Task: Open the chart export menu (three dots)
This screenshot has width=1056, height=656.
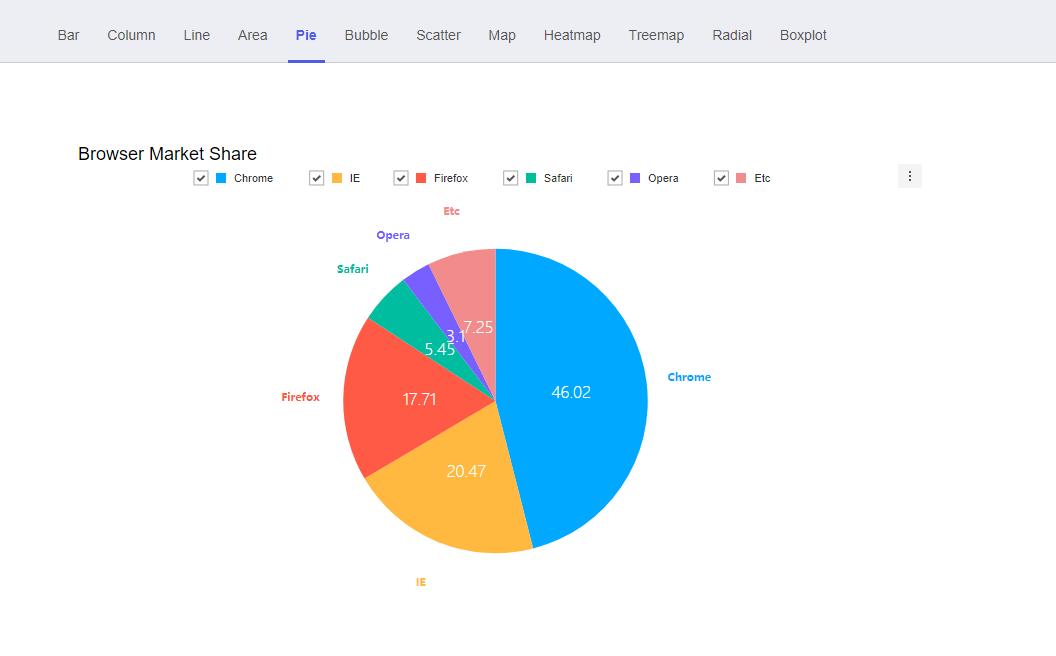Action: click(x=909, y=176)
